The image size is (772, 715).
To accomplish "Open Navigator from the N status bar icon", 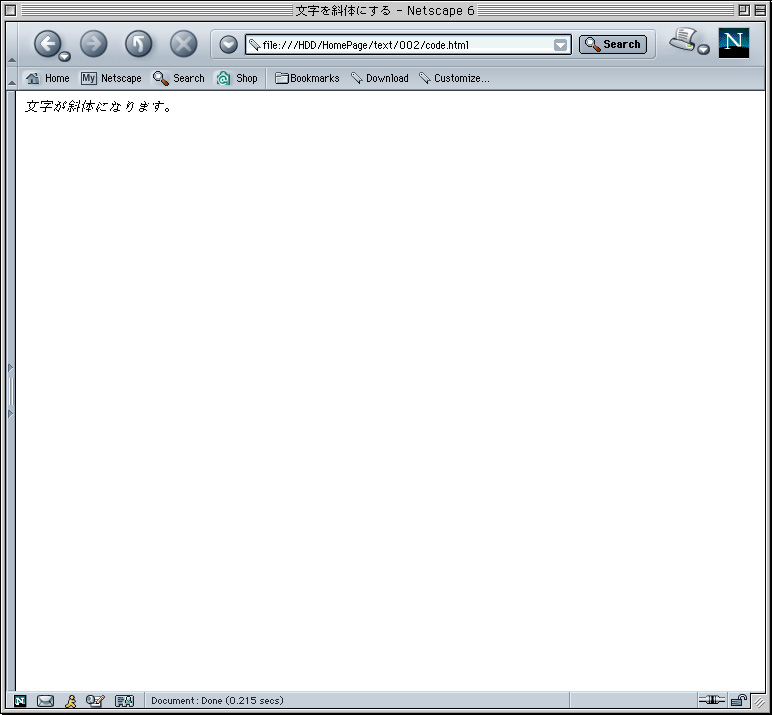I will click(20, 701).
